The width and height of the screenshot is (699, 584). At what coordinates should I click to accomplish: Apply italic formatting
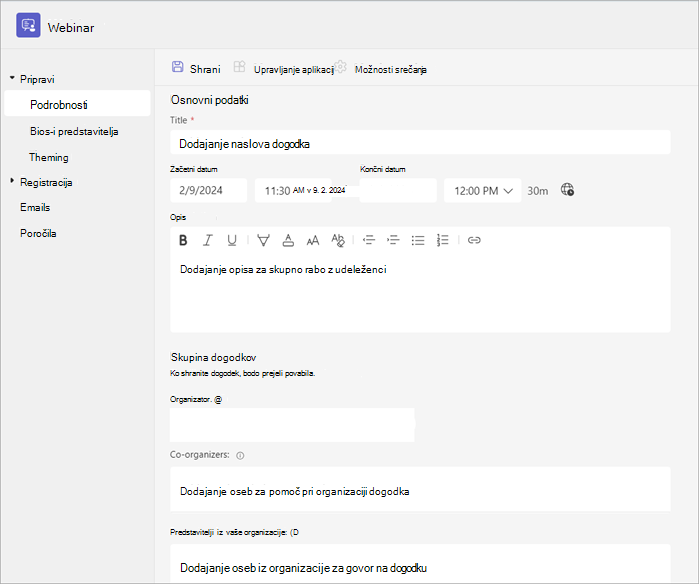click(x=207, y=240)
